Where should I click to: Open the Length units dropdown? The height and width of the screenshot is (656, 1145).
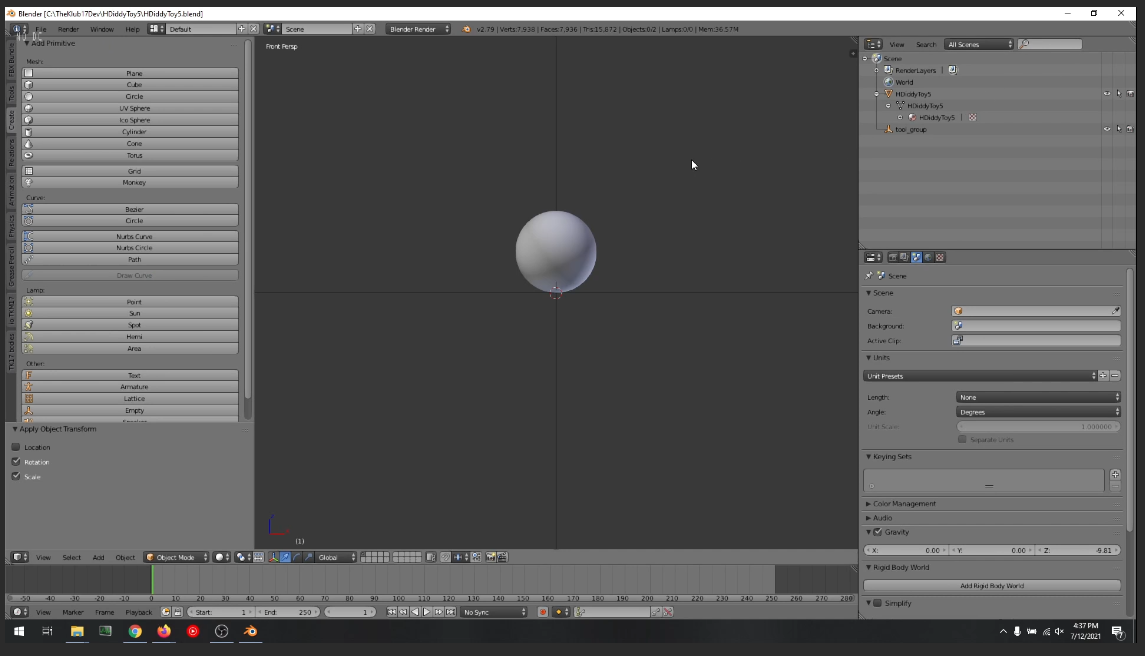[1038, 397]
